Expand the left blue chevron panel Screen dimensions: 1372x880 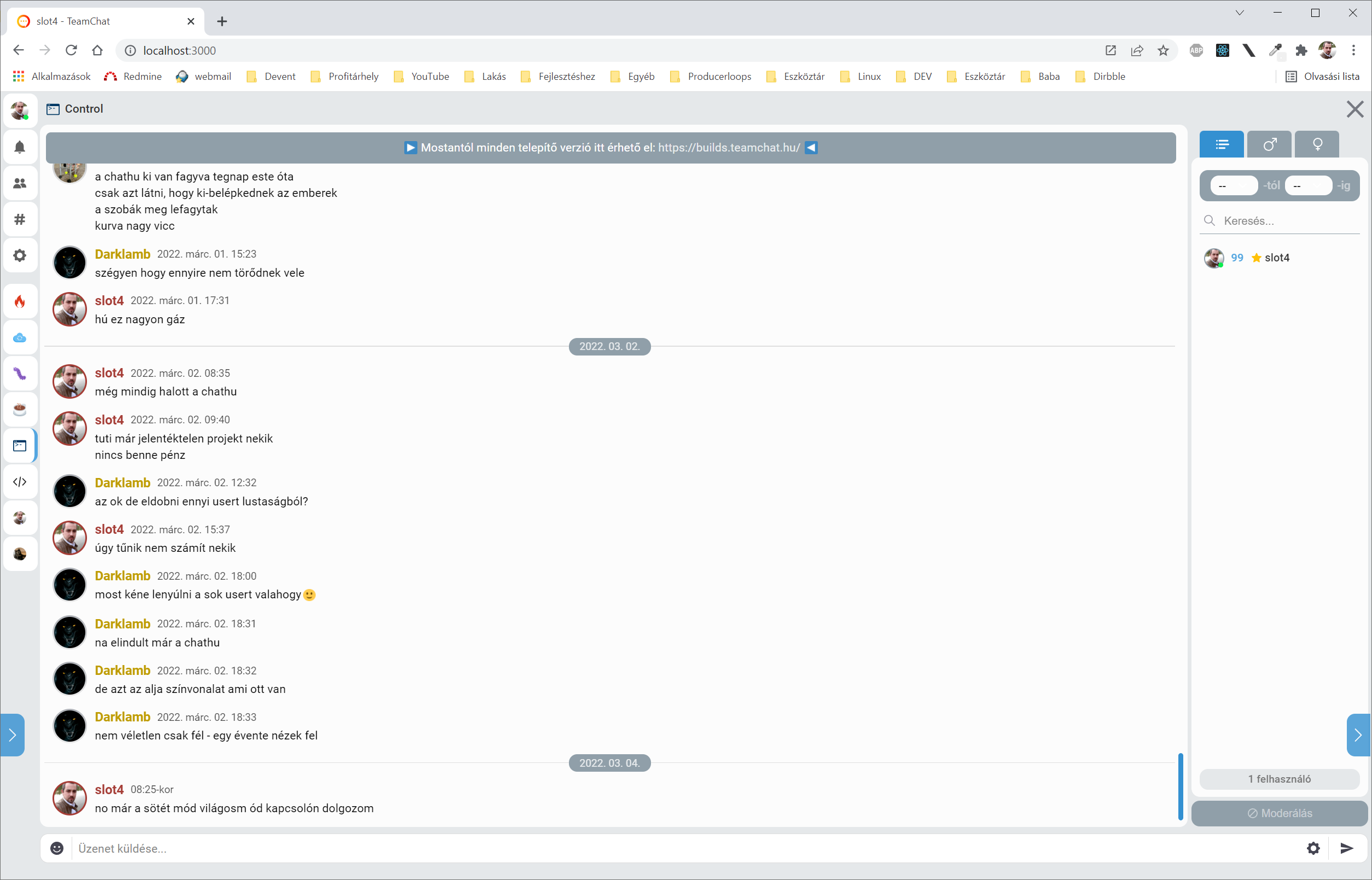click(12, 735)
